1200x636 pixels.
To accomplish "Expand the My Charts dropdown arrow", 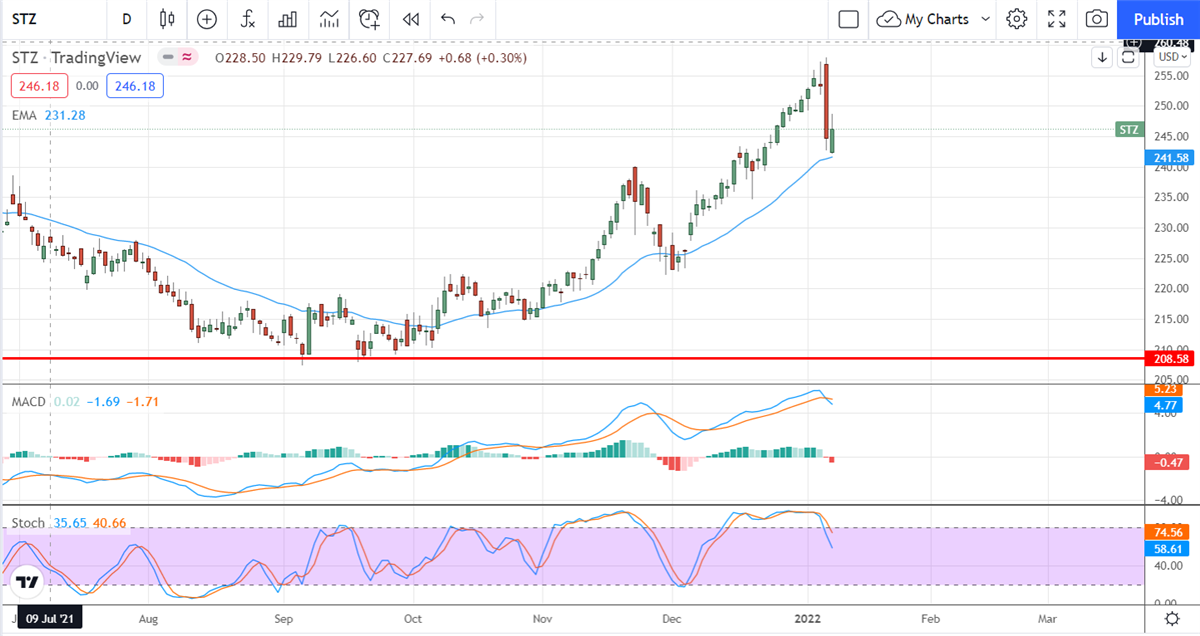I will (985, 19).
